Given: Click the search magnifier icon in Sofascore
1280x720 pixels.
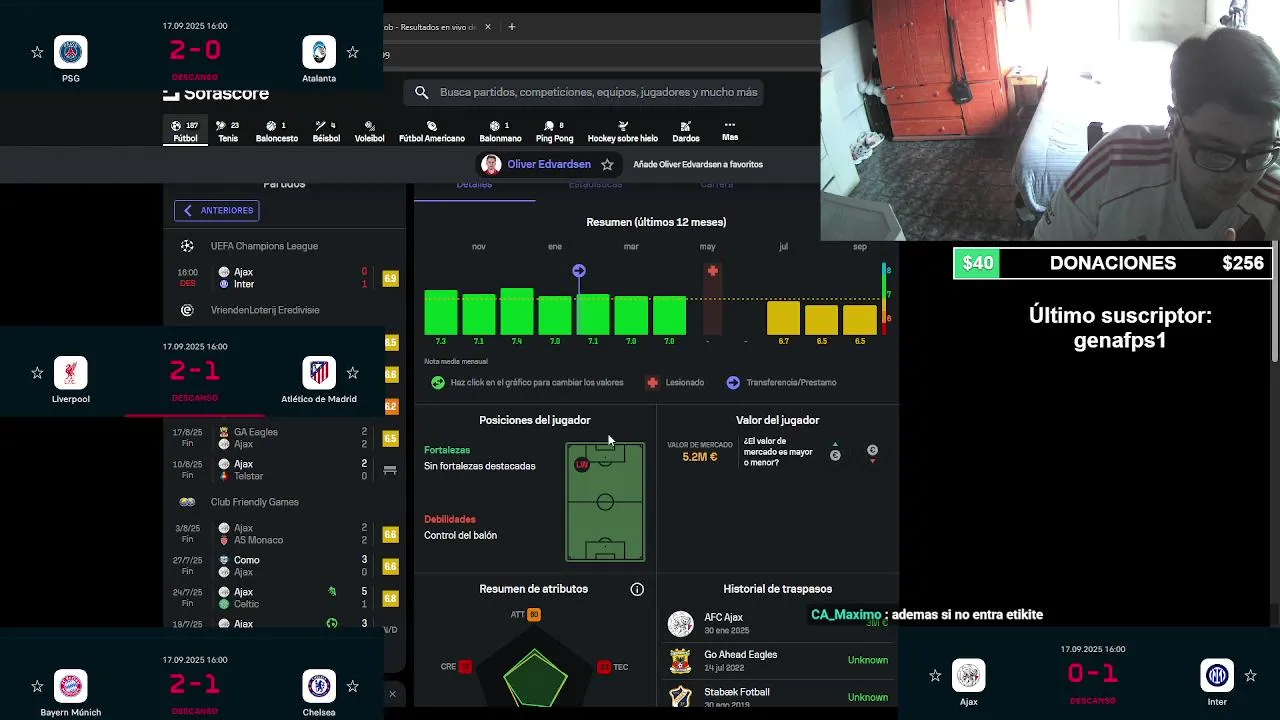Looking at the screenshot, I should (x=421, y=92).
